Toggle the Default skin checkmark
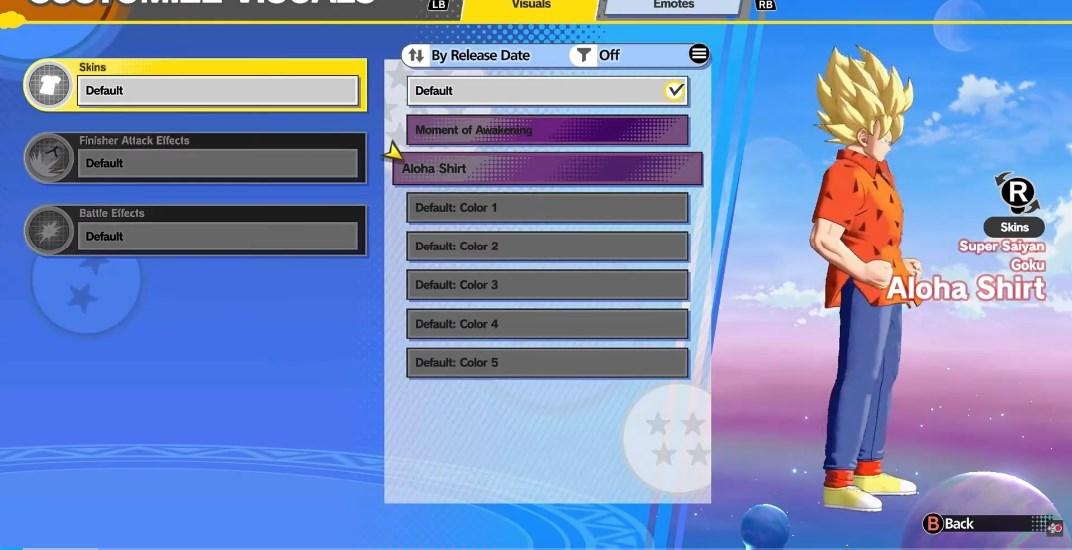Viewport: 1072px width, 550px height. 675,90
